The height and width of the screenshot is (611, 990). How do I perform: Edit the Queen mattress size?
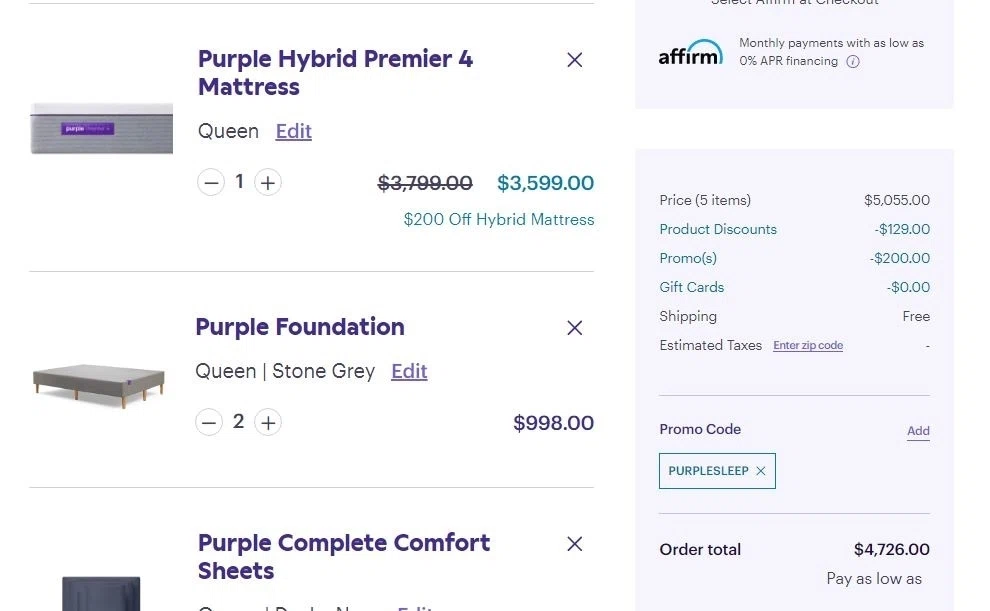[294, 131]
